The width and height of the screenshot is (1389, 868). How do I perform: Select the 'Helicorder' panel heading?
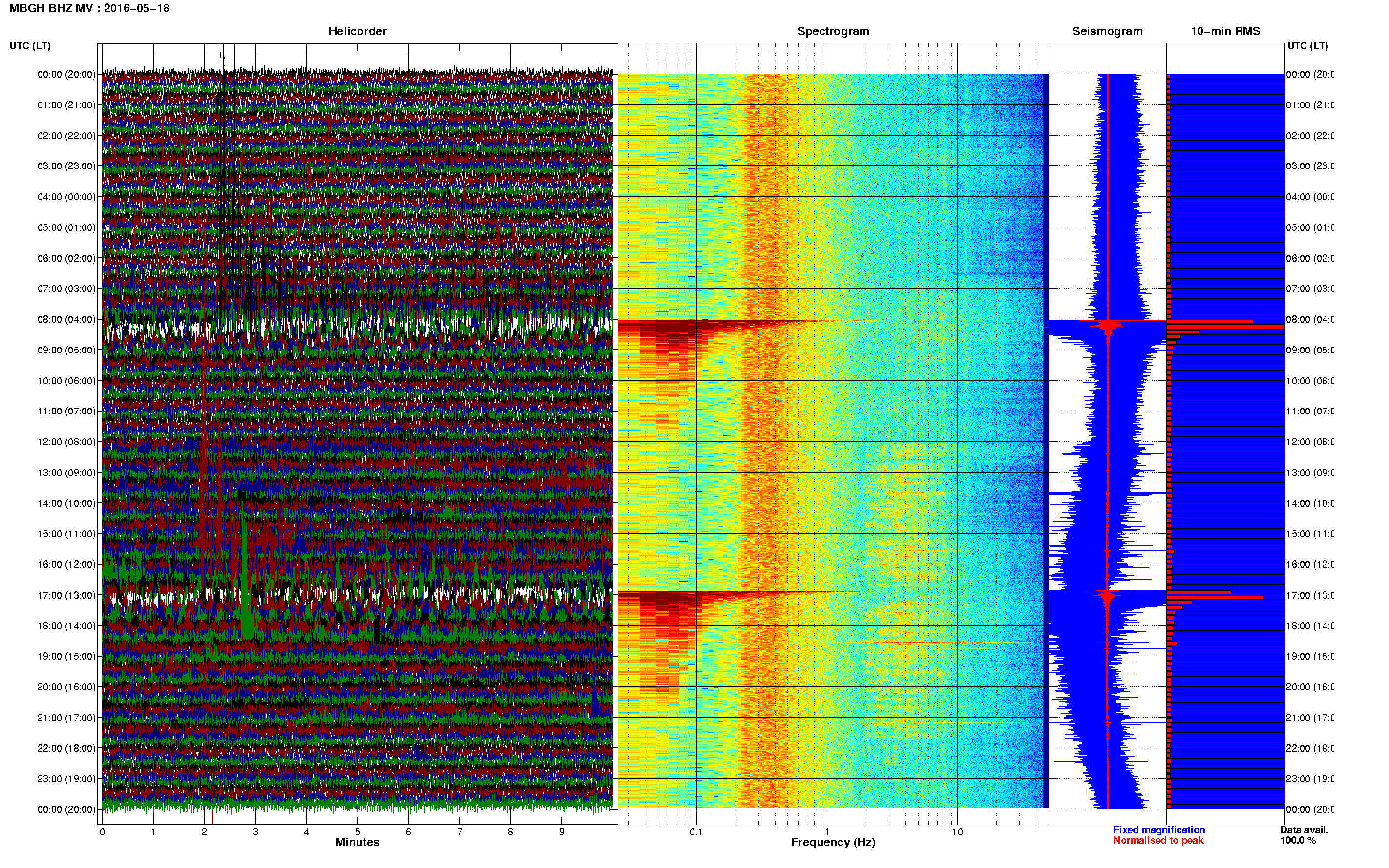point(357,32)
